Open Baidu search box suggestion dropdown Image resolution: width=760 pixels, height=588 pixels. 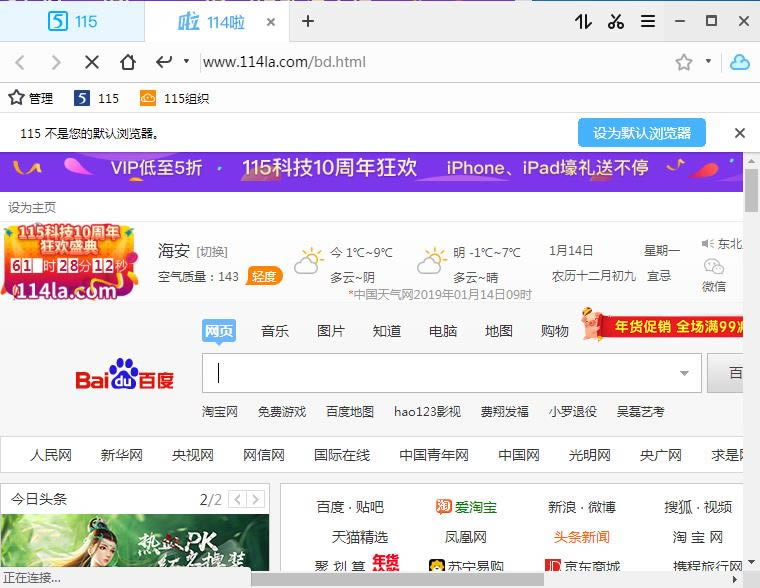[684, 374]
